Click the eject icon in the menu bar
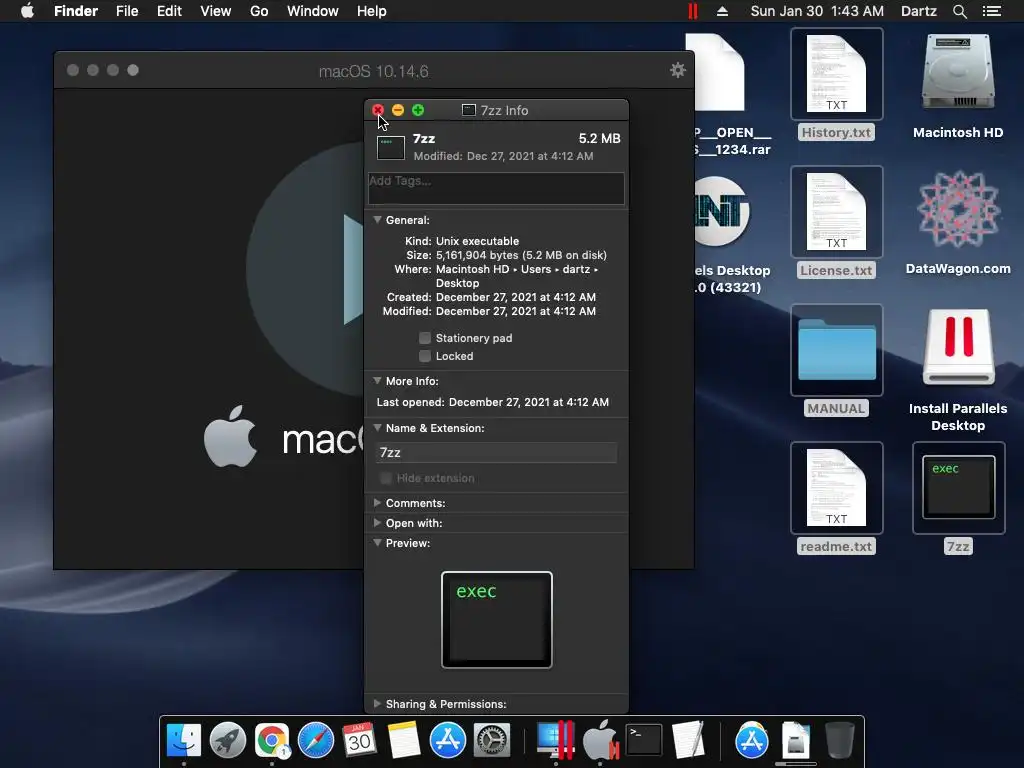1024x768 pixels. point(722,11)
